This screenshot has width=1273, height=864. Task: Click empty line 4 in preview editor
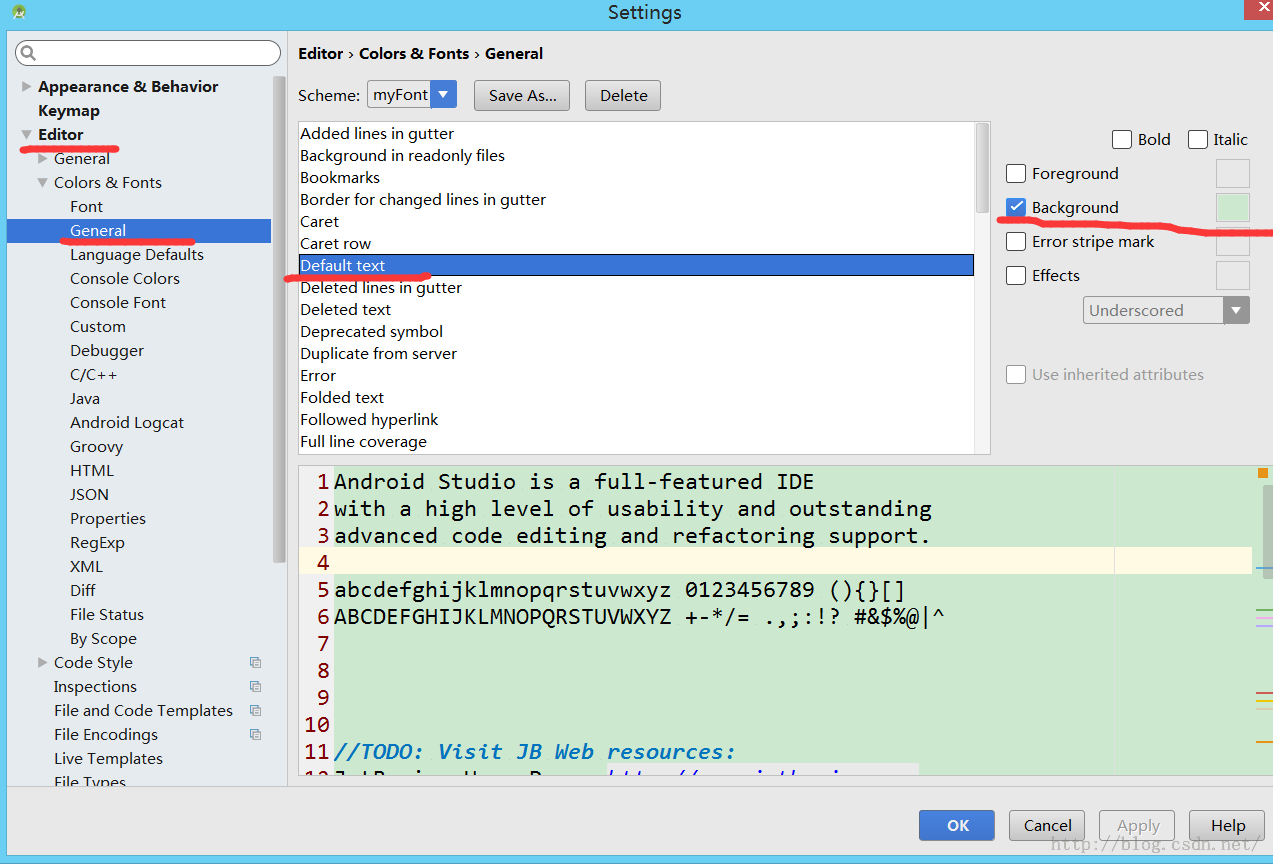[x=776, y=561]
